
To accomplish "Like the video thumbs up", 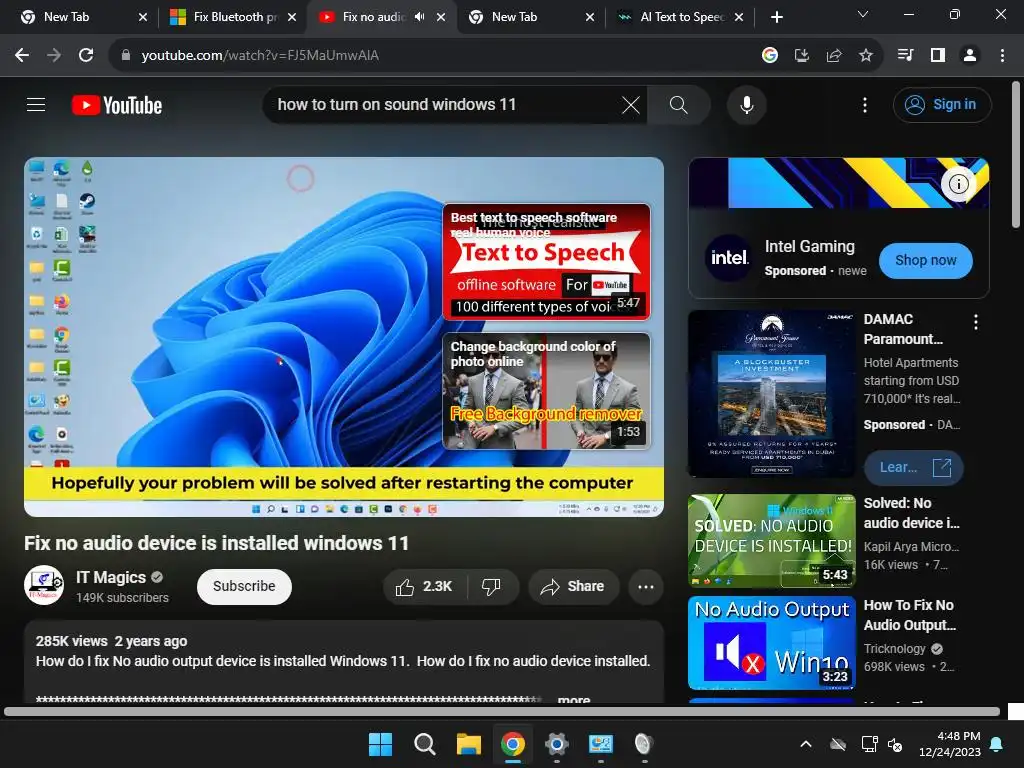I will coord(424,586).
